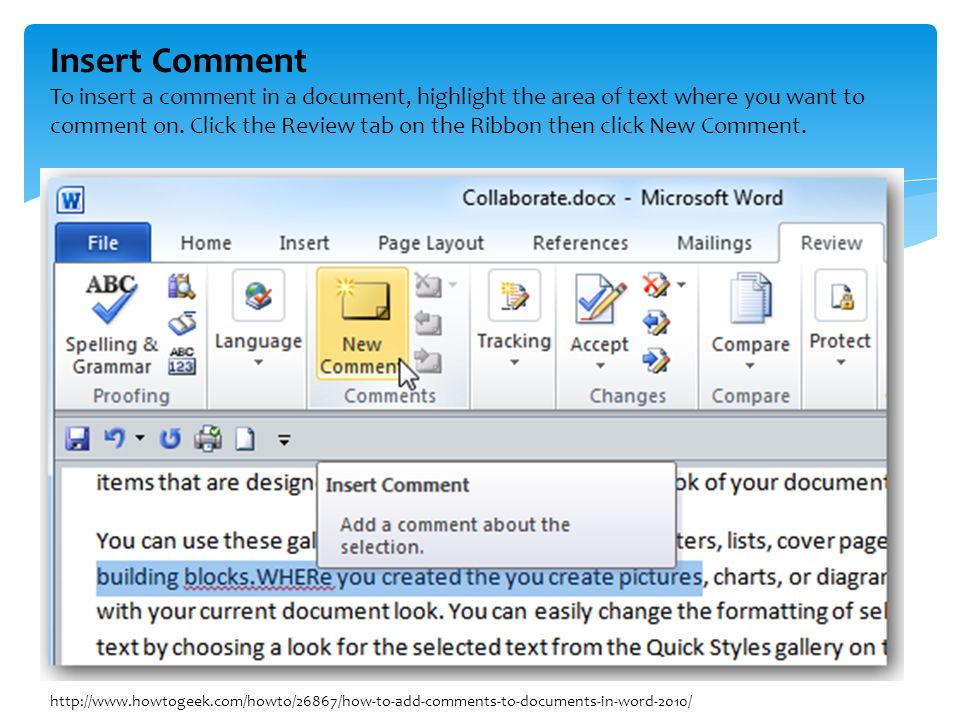Viewport: 960px width, 720px height.
Task: Go to Previous Change icon
Action: coord(656,323)
